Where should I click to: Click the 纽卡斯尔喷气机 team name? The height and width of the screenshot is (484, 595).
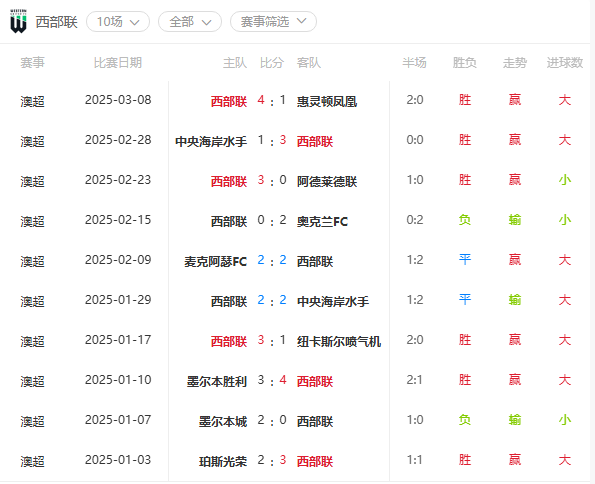click(338, 341)
